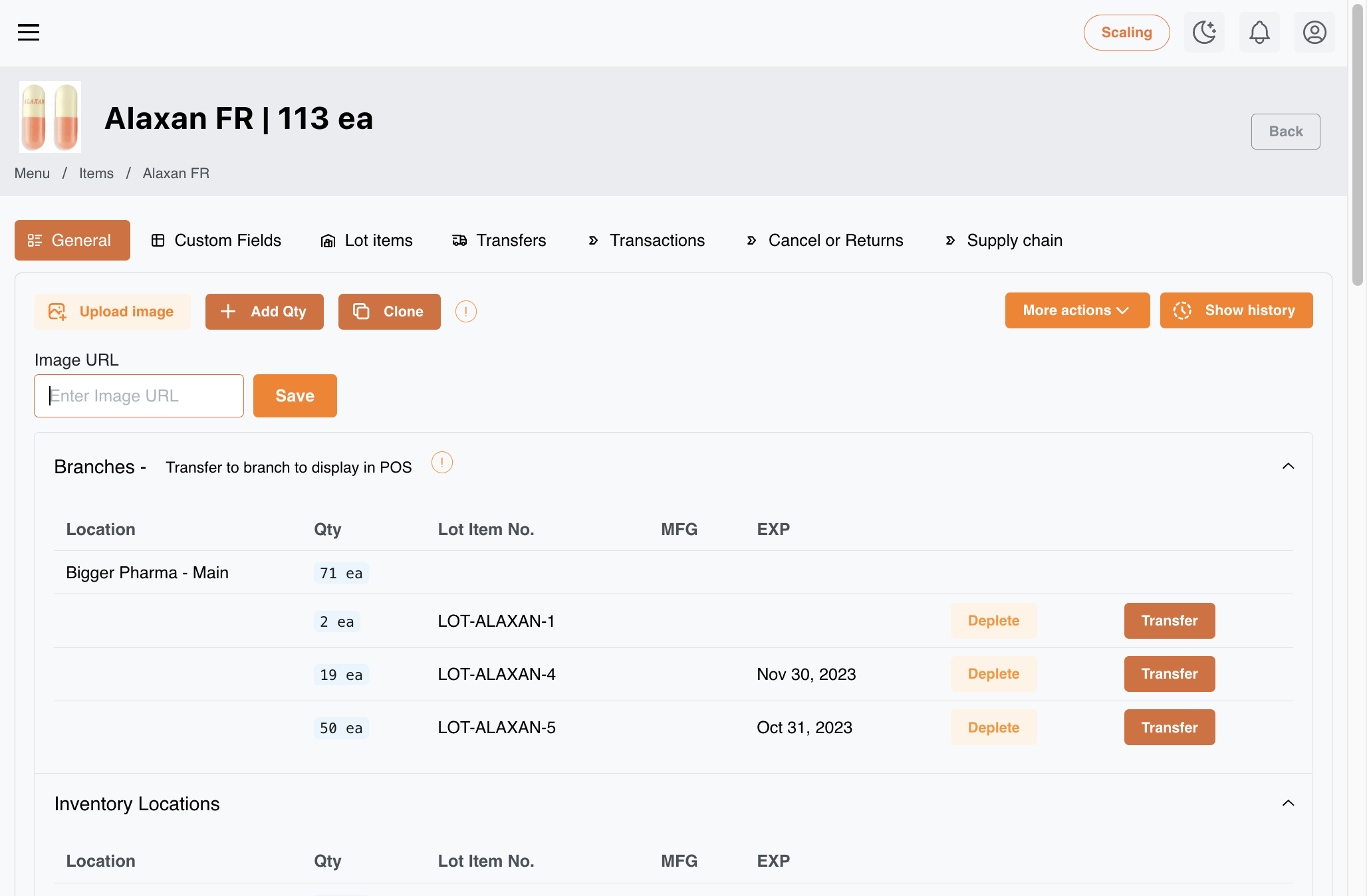This screenshot has width=1367, height=896.
Task: Navigate to Items breadcrumb
Action: coord(96,173)
